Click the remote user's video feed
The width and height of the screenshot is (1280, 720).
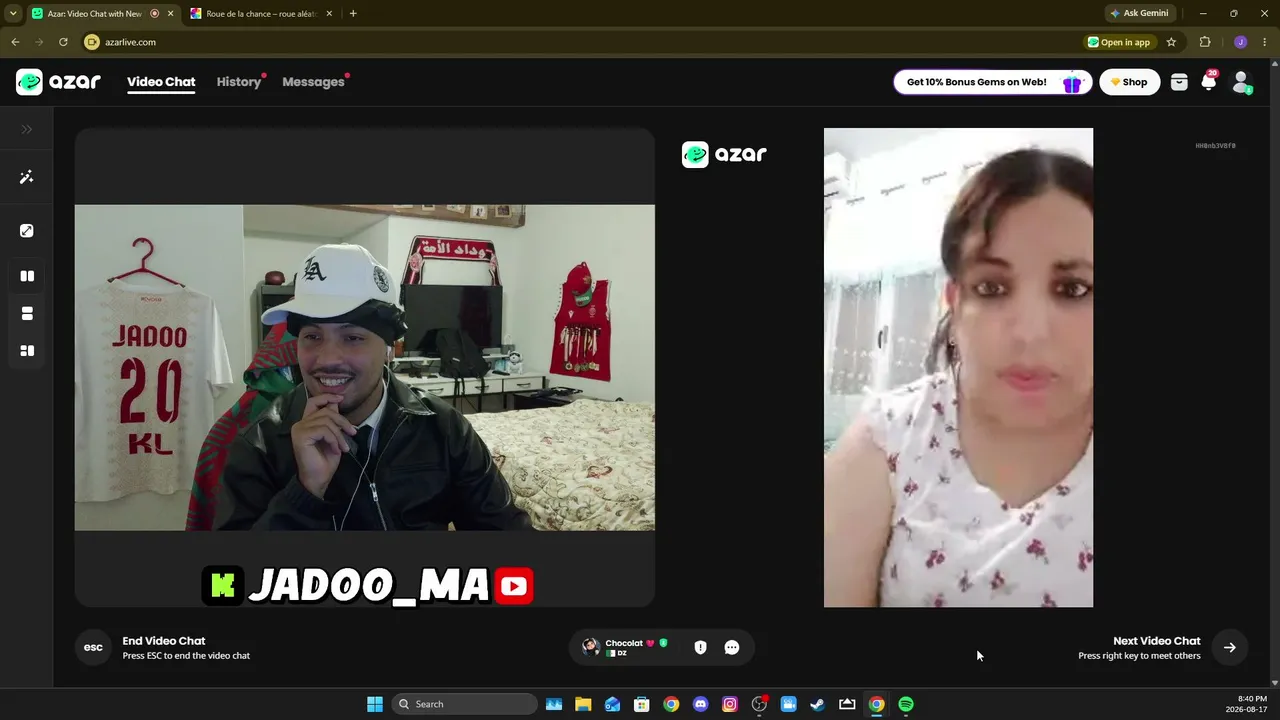[x=958, y=367]
